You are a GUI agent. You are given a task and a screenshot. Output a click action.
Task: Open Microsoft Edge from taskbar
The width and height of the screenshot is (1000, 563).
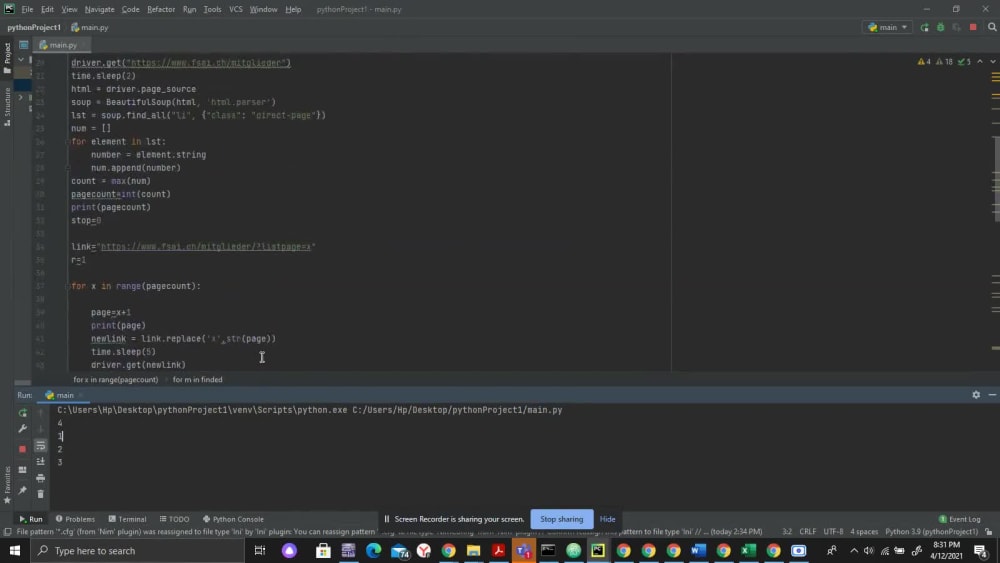(x=373, y=550)
